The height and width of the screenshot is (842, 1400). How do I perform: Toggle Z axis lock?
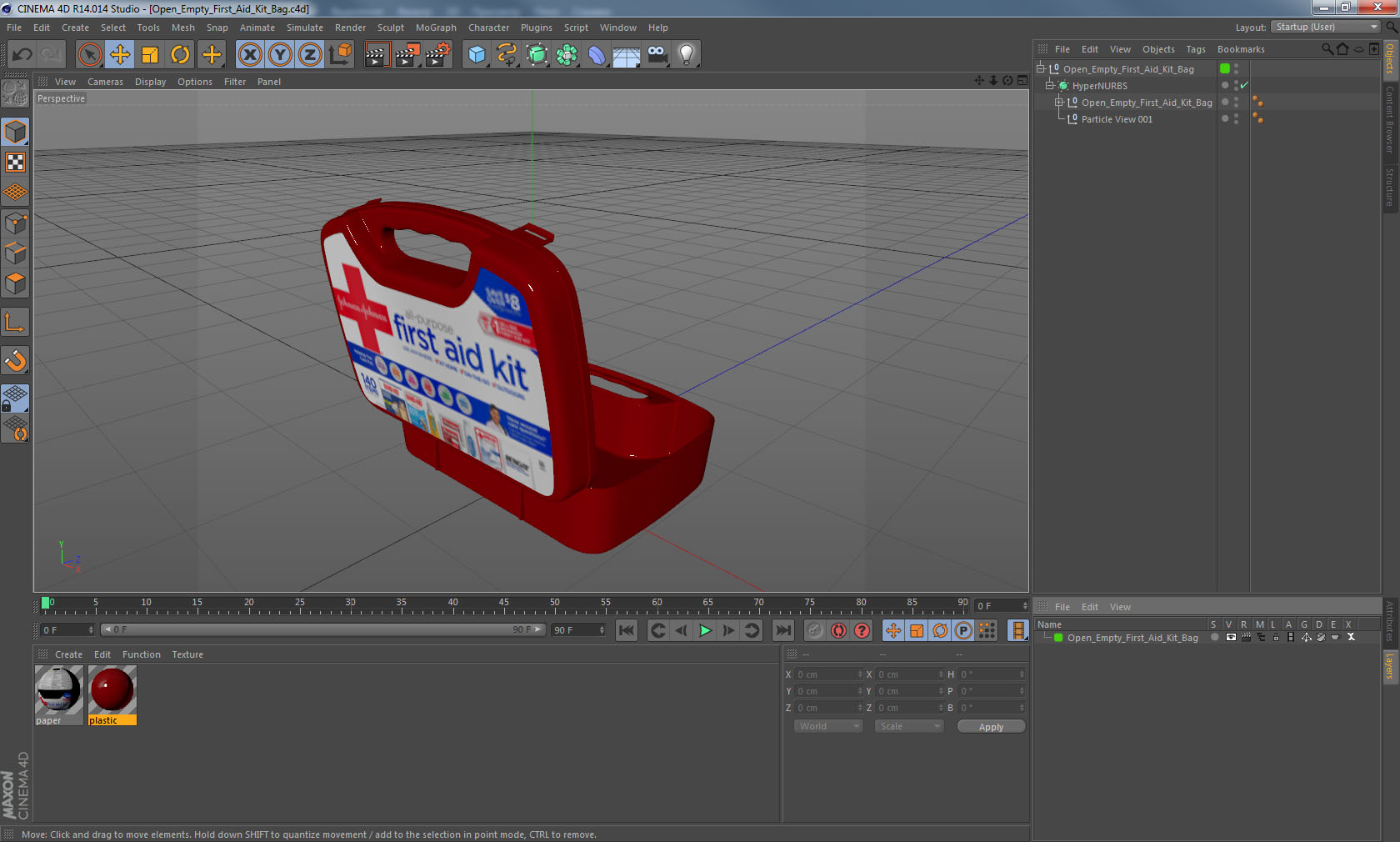pos(310,55)
